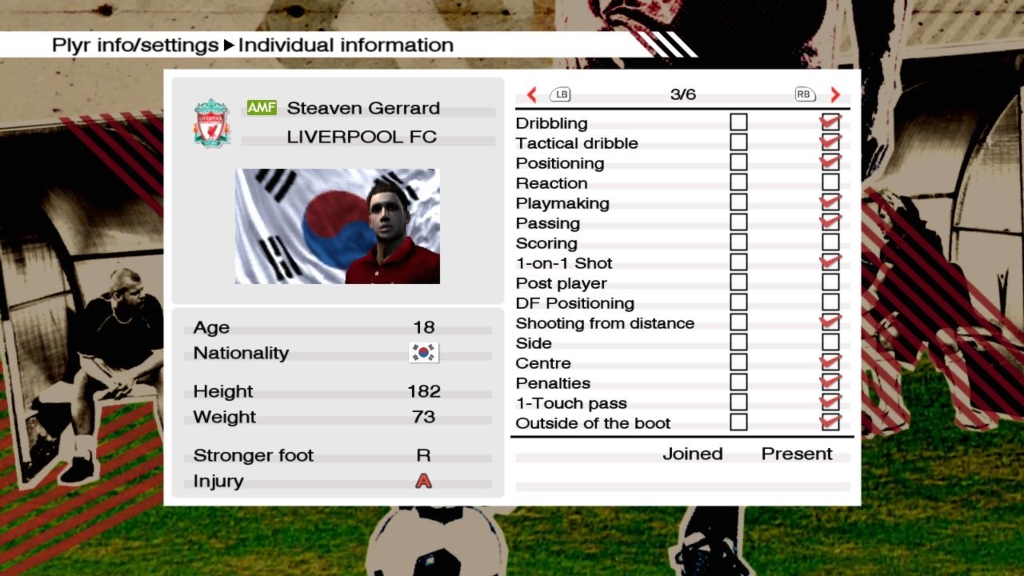Toggle DF Positioning Present checkbox
Image resolution: width=1024 pixels, height=576 pixels.
[x=831, y=302]
